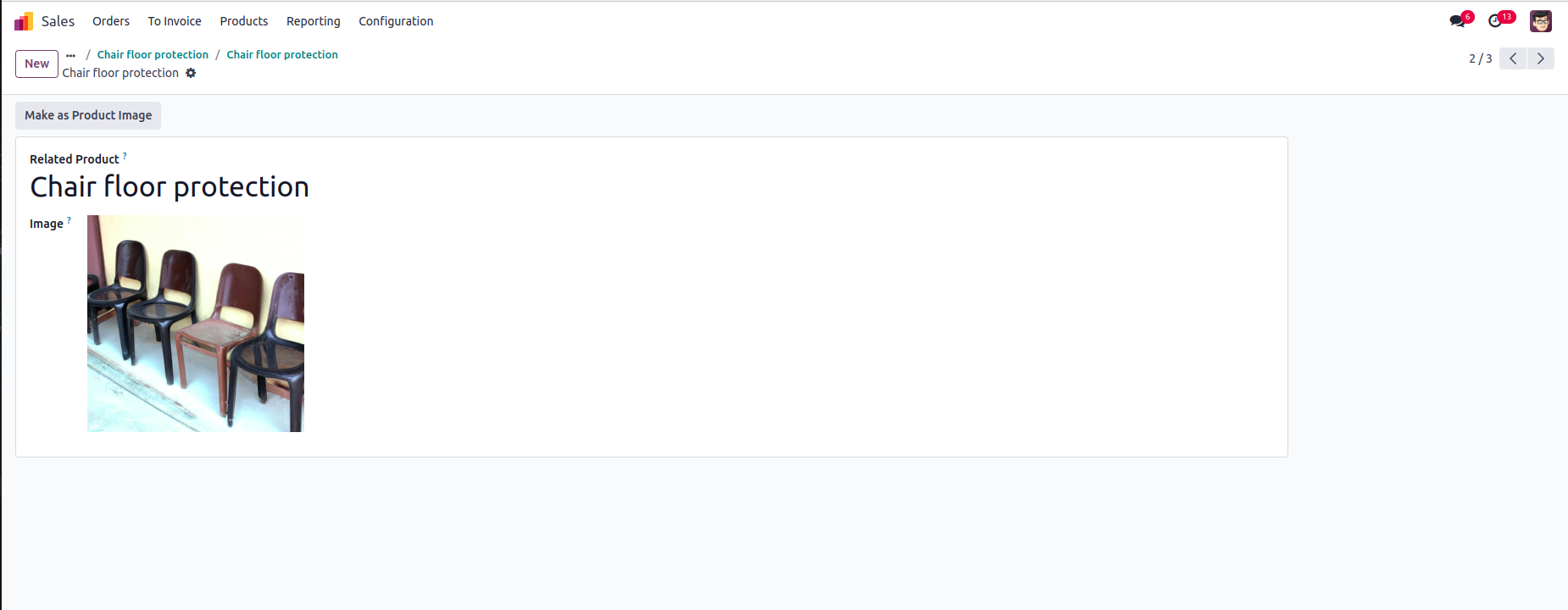
Task: Follow first Chair floor protection breadcrumb
Action: pyautogui.click(x=153, y=54)
